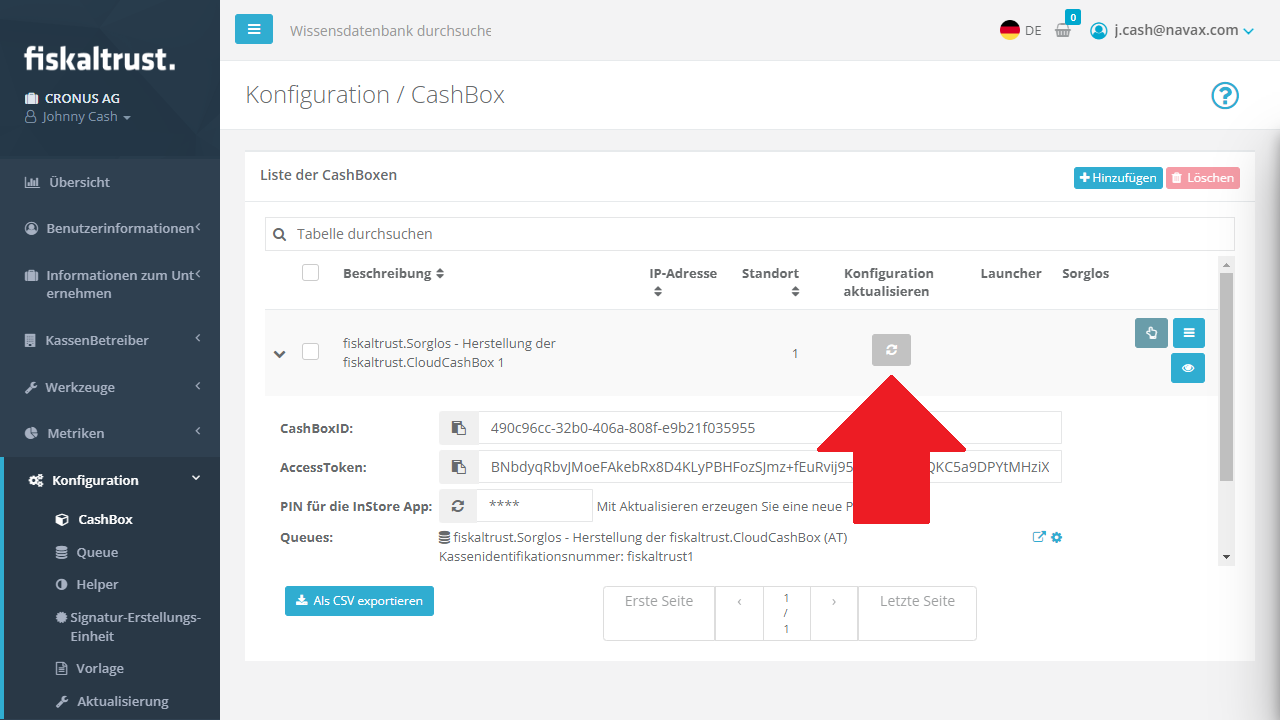The image size is (1280, 720).
Task: Click the CRONUS AG company name
Action: pyautogui.click(x=82, y=98)
